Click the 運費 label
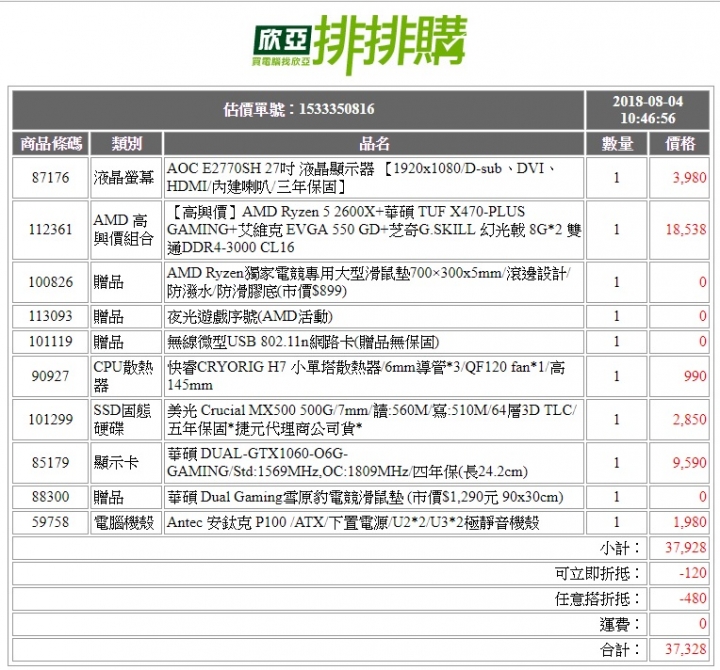This screenshot has height=670, width=720. [620, 625]
